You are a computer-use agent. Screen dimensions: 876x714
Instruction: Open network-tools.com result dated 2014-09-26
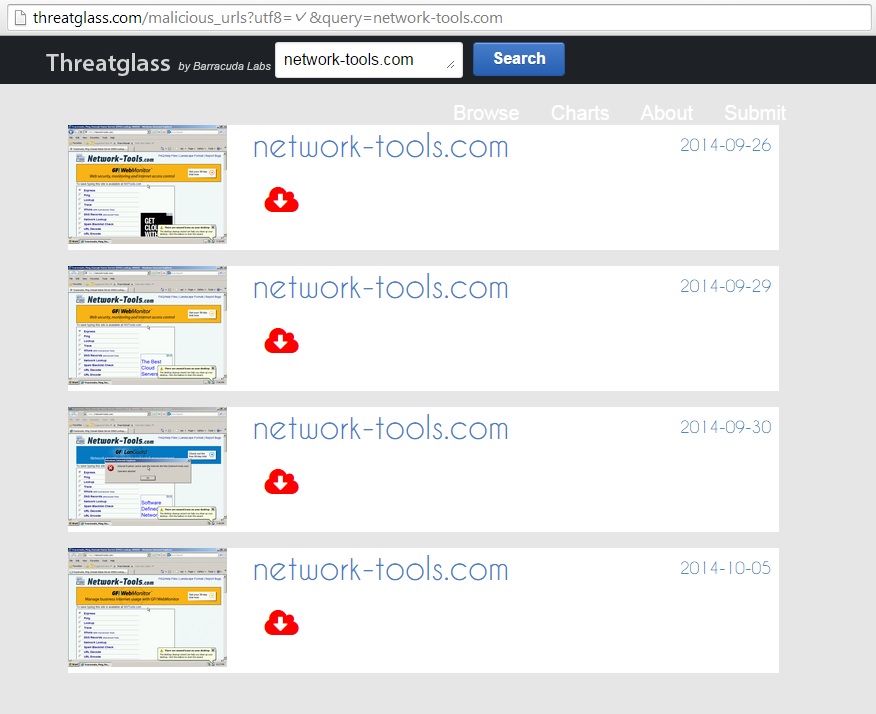pos(380,147)
